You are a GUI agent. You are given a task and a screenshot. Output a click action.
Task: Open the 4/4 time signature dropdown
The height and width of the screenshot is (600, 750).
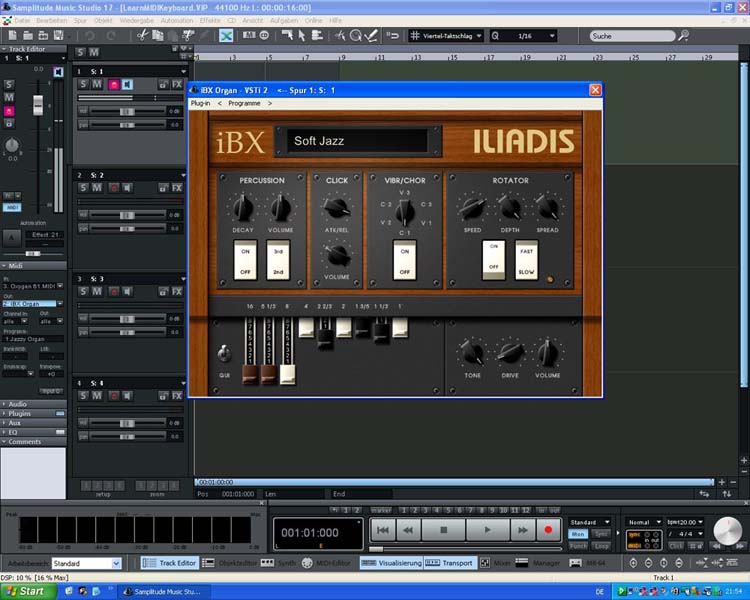click(685, 533)
